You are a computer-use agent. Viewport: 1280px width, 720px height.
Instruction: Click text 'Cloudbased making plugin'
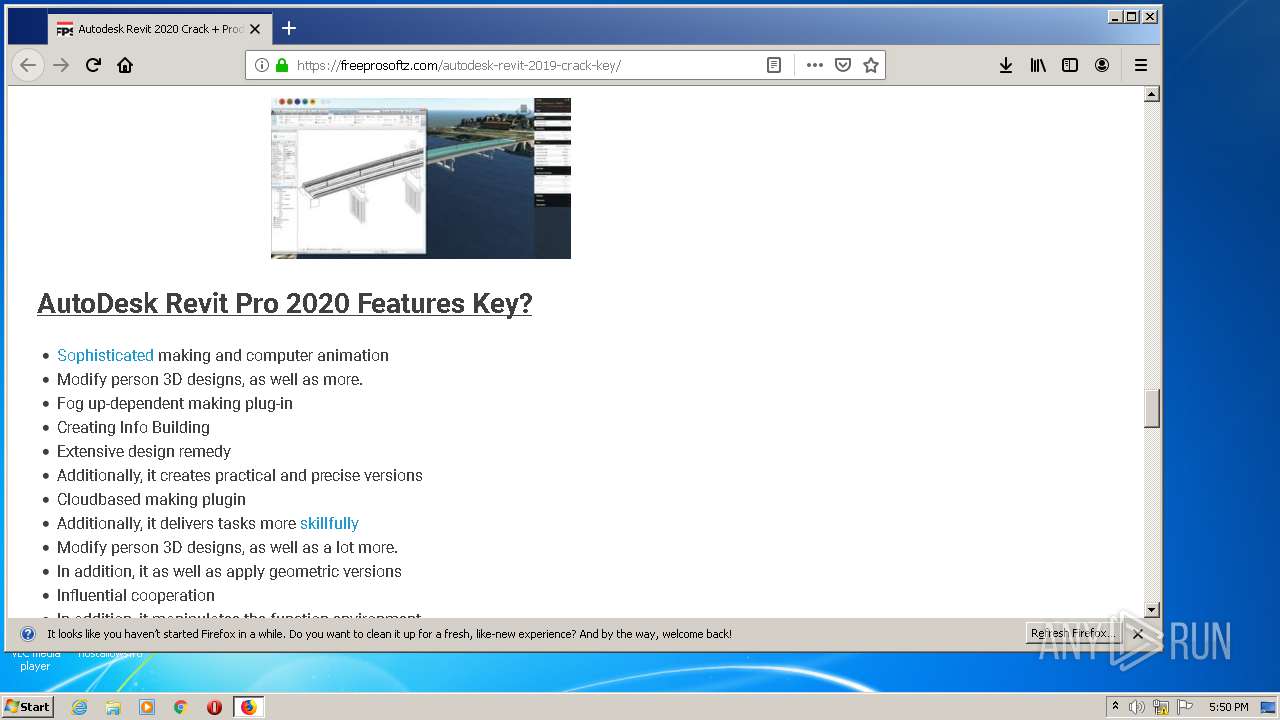click(151, 499)
